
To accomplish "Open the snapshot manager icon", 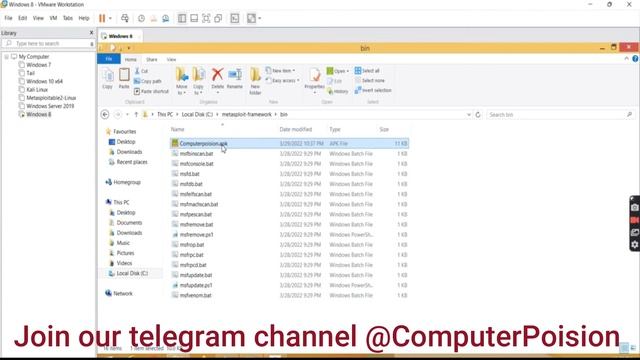I will click(166, 18).
